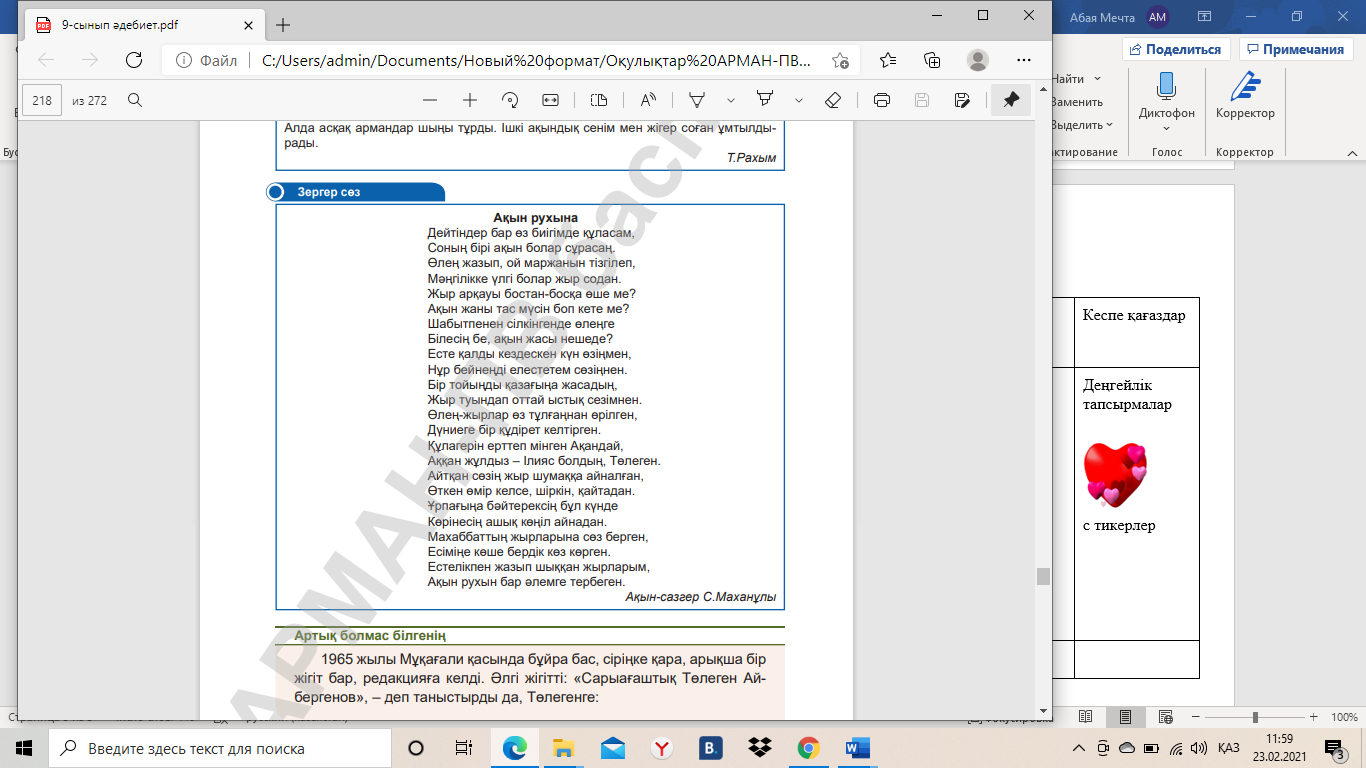Open Примечания in the Word window
Viewport: 1366px width, 768px height.
pos(1295,49)
